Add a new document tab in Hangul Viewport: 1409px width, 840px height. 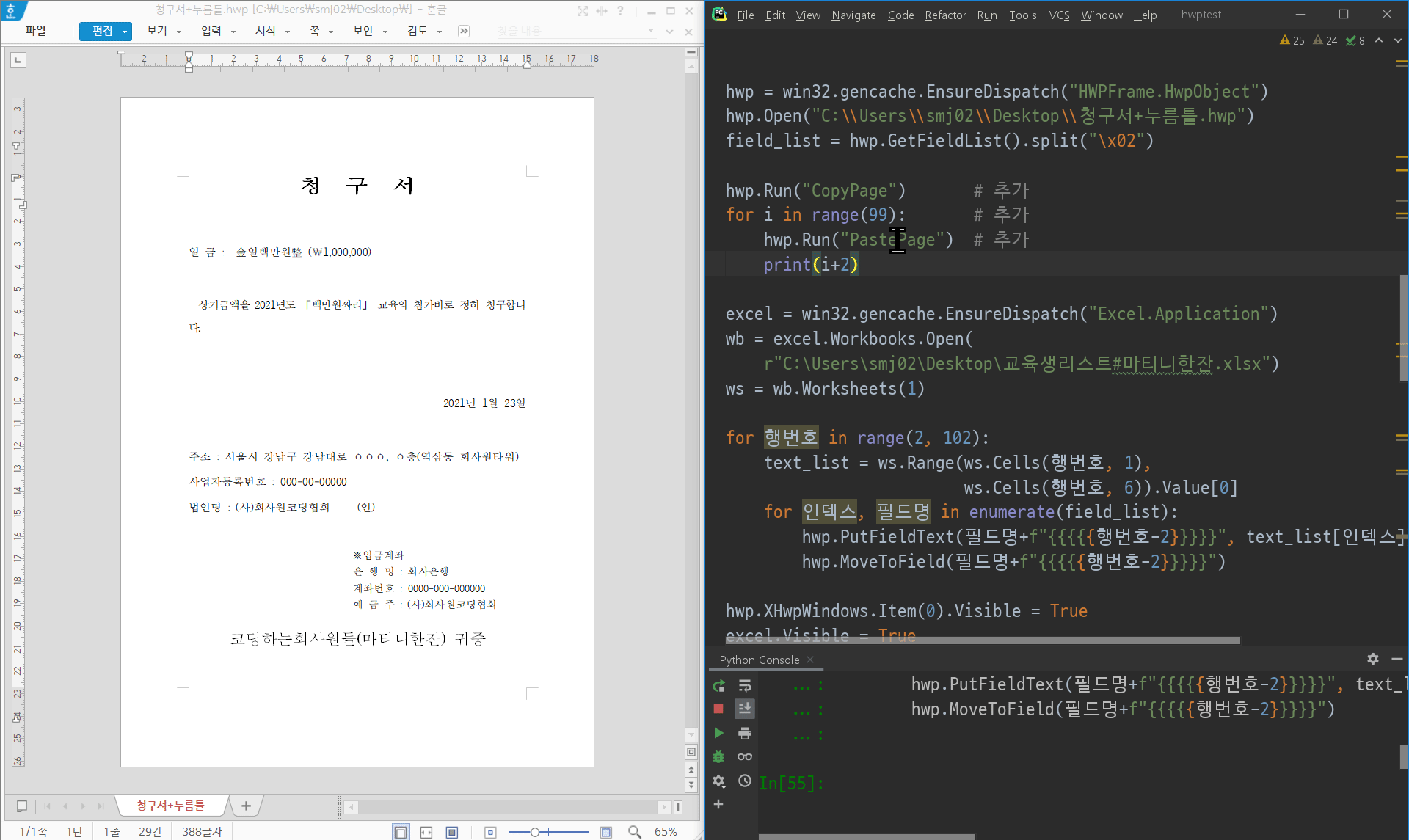tap(246, 806)
